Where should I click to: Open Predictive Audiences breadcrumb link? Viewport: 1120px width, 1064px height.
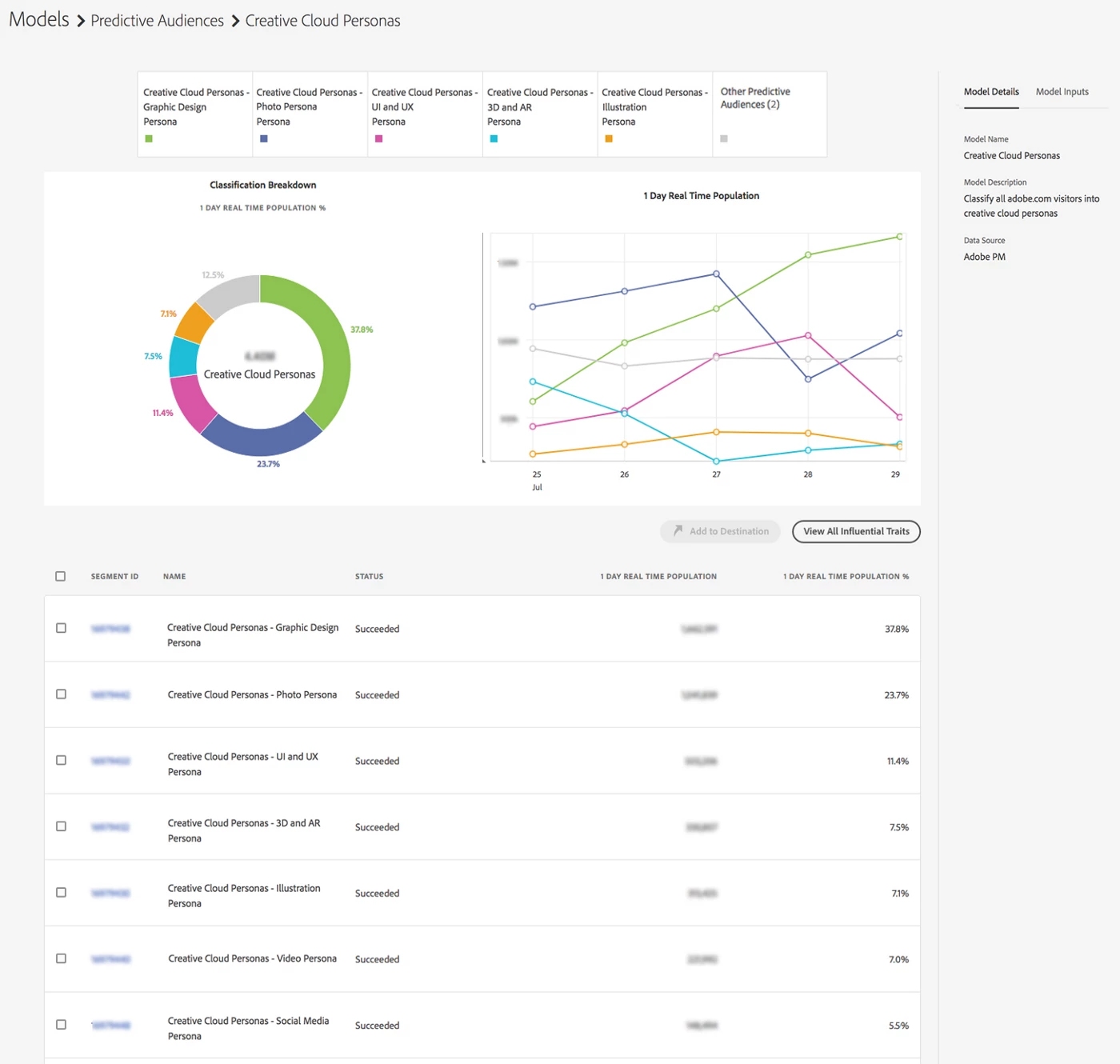tap(157, 21)
